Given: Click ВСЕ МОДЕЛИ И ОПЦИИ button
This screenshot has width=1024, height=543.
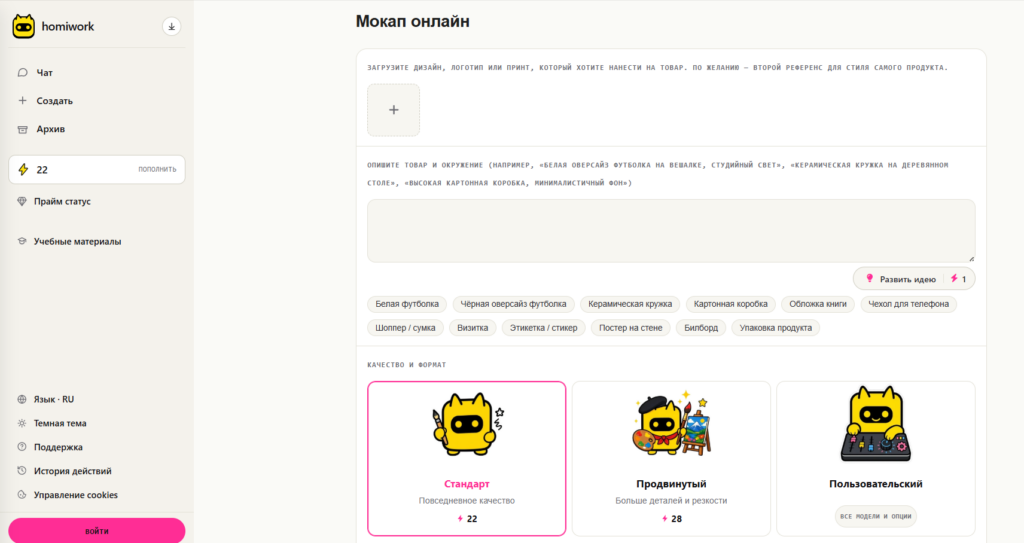Looking at the screenshot, I should pos(876,516).
